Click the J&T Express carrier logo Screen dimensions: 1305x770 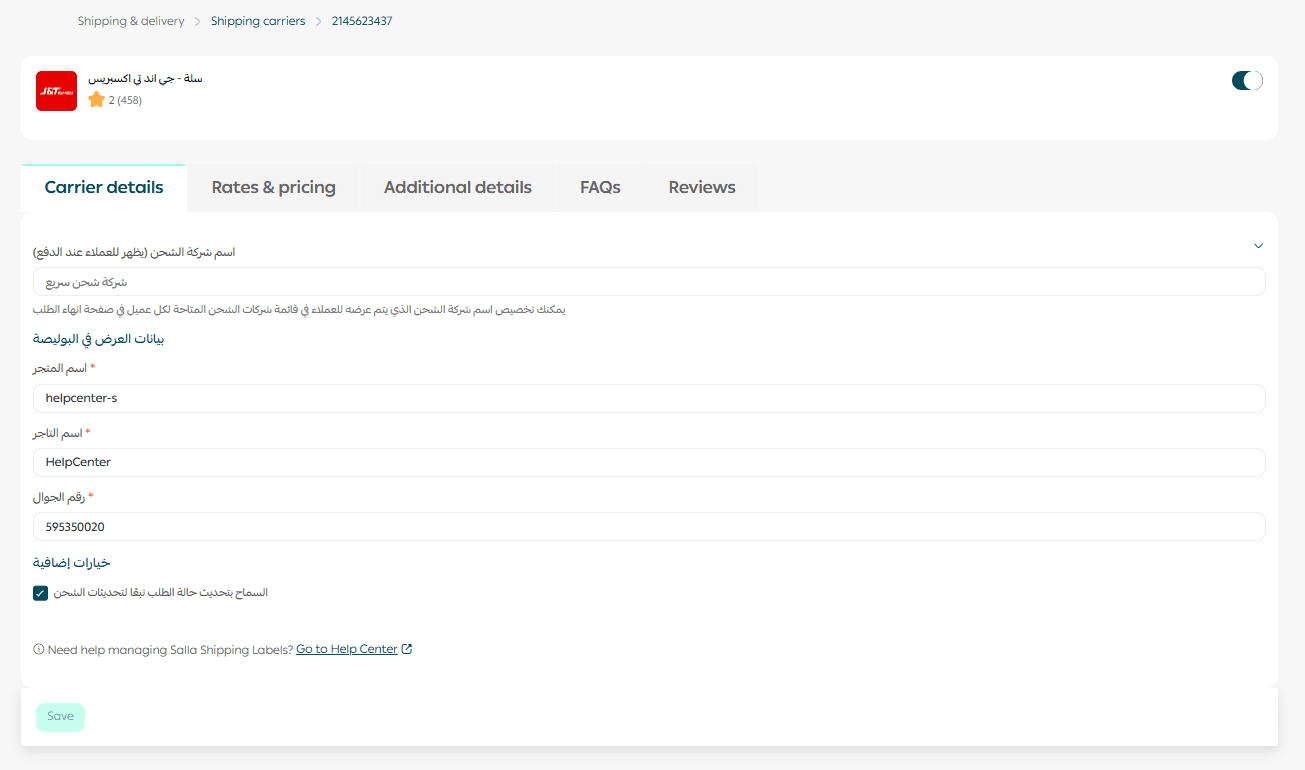[x=56, y=91]
